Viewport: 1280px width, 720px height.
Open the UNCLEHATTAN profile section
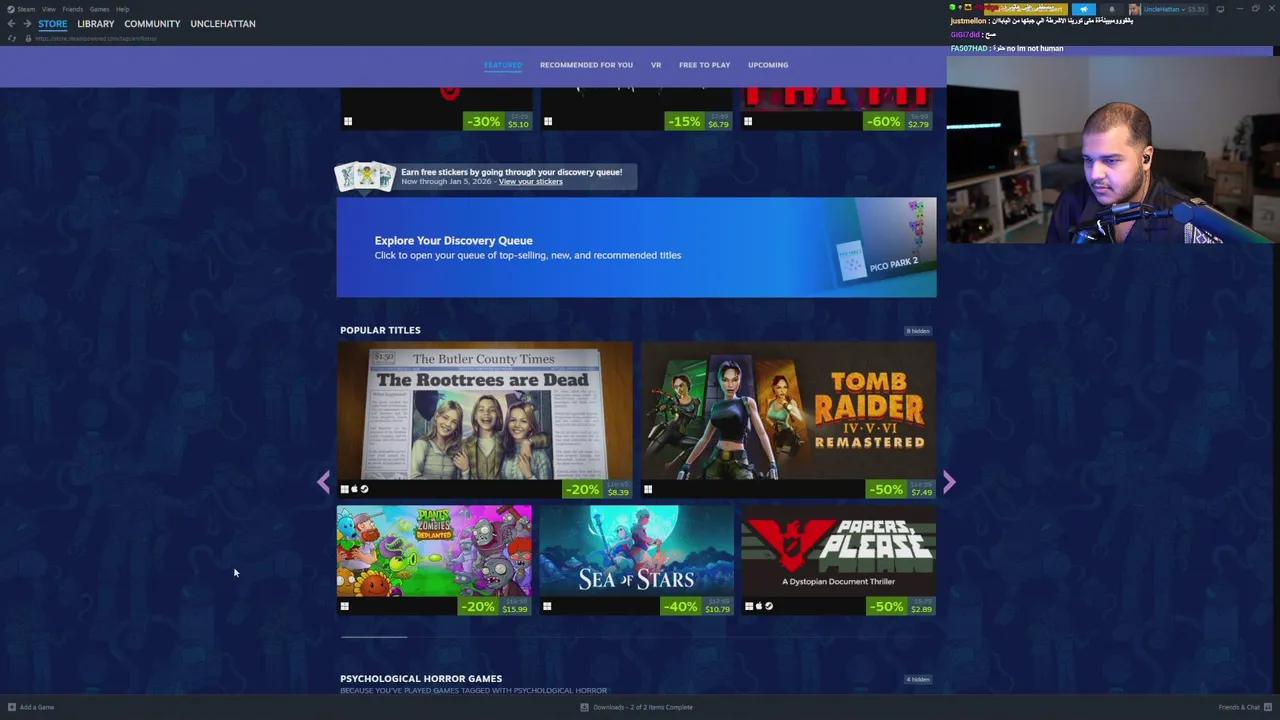(x=223, y=24)
